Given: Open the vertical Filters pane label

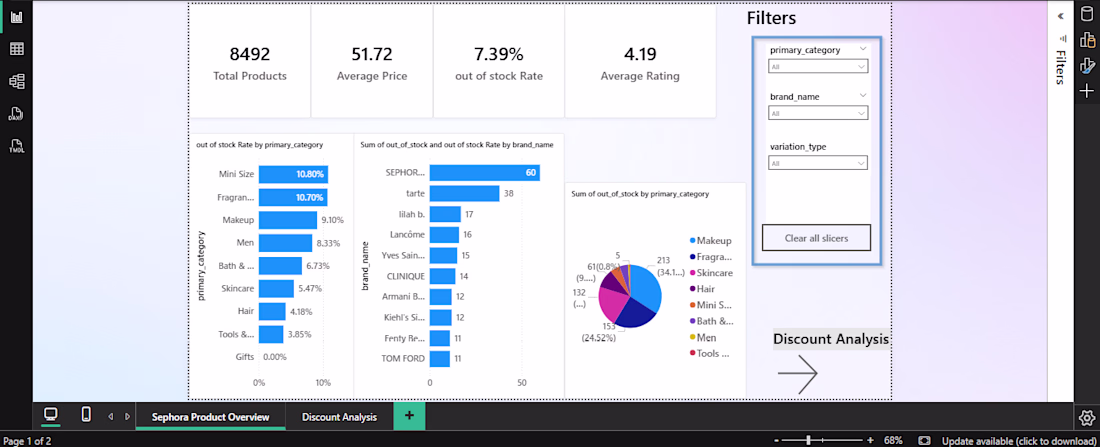Looking at the screenshot, I should 1061,67.
